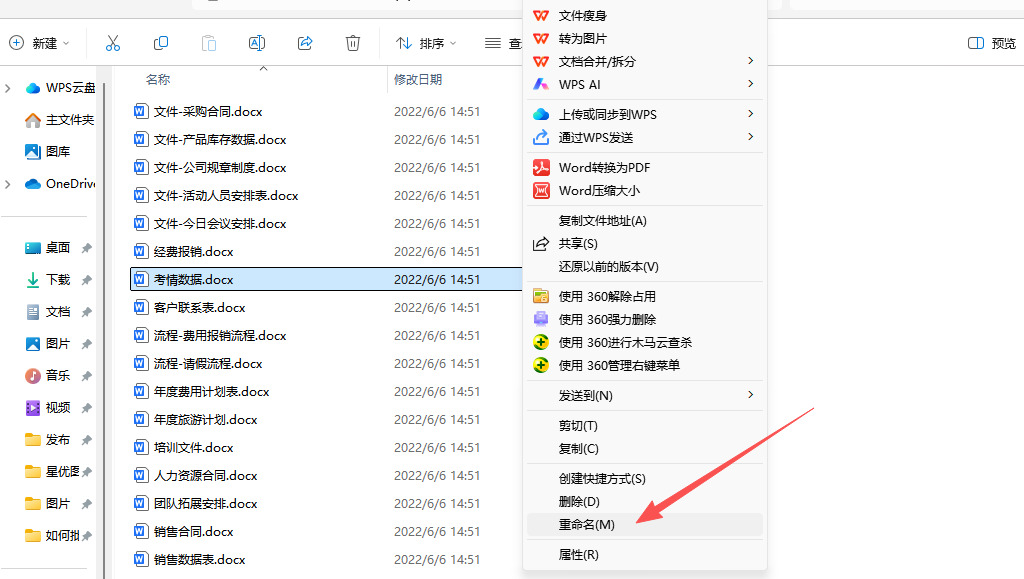Screen dimensions: 1024x579
Task: Select OneDrive in the sidebar
Action: [60, 184]
